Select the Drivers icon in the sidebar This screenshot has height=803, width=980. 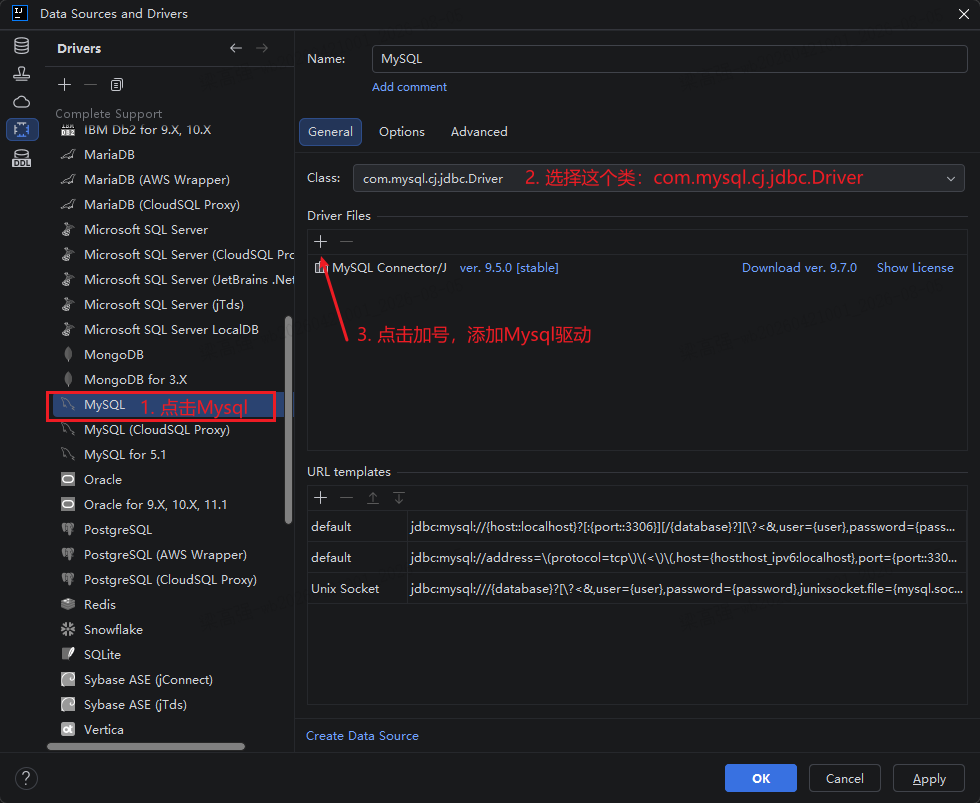22,129
